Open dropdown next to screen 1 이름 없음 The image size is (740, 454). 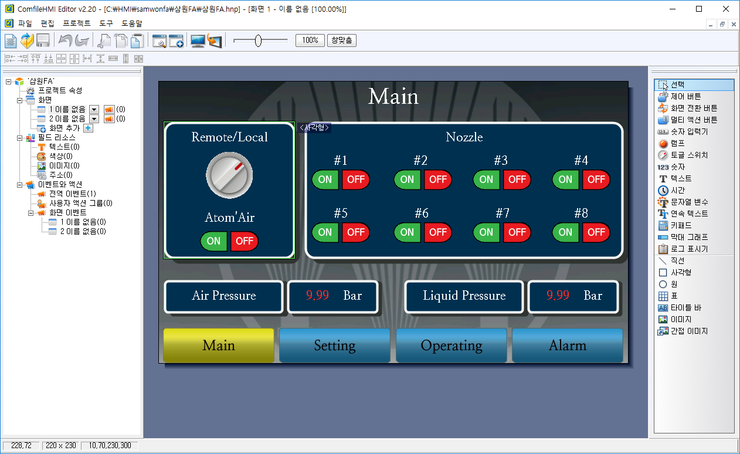[94, 109]
